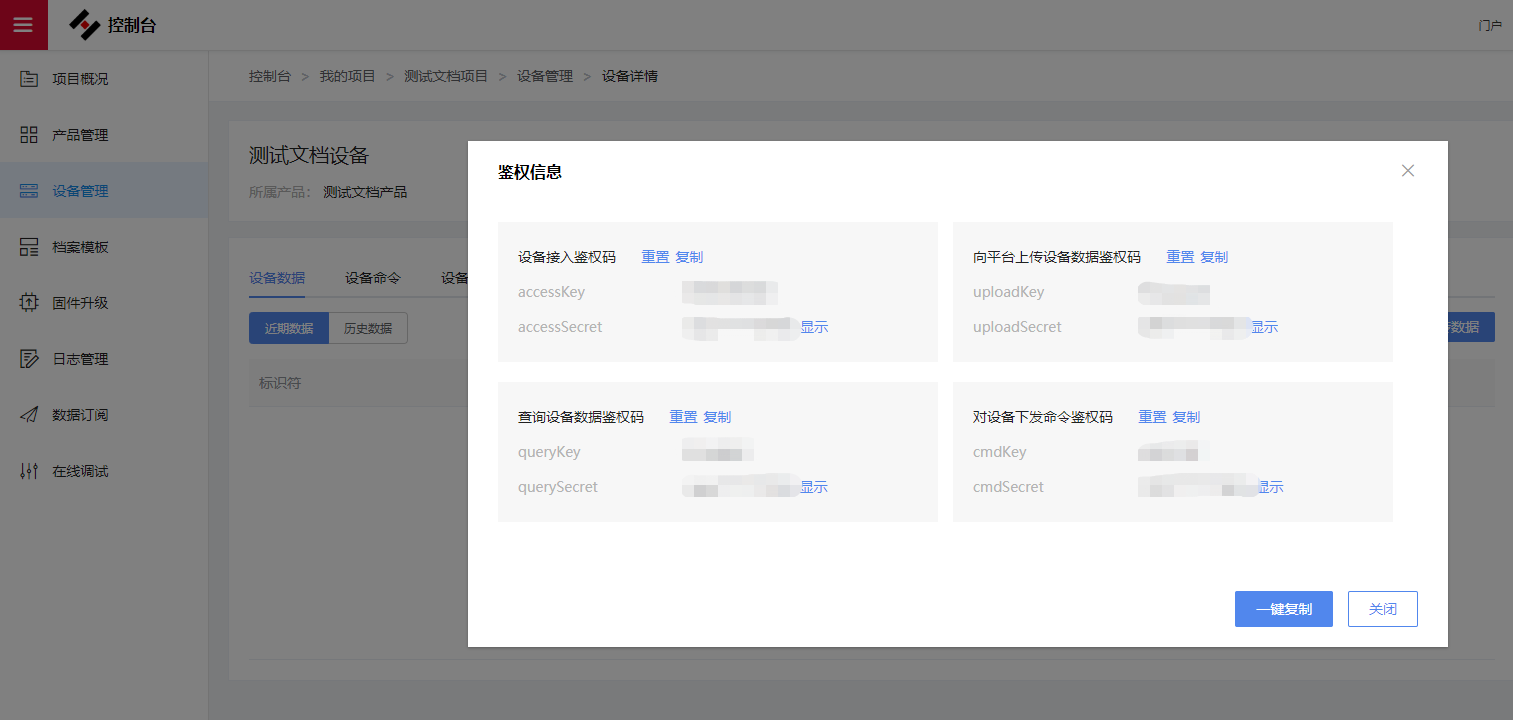Show the cmdSecret value
This screenshot has width=1513, height=720.
[1270, 487]
